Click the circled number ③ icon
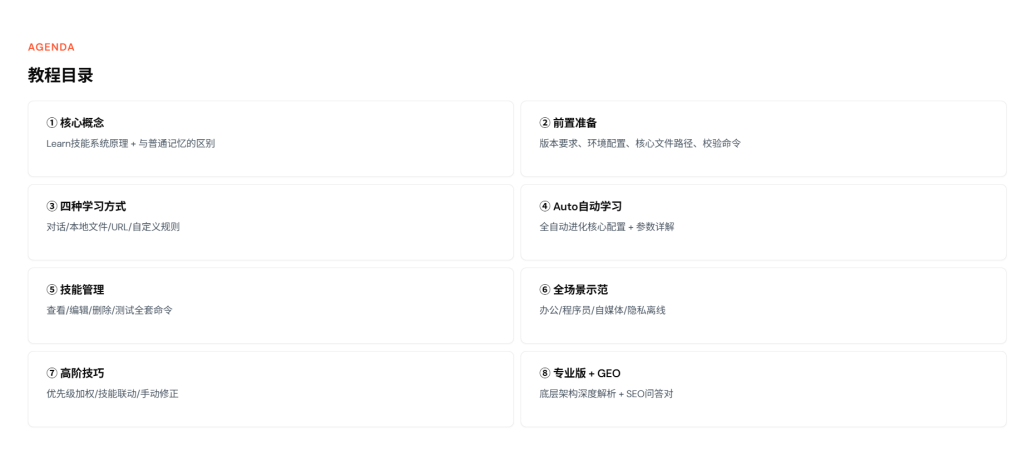The width and height of the screenshot is (1024, 450). click(52, 206)
